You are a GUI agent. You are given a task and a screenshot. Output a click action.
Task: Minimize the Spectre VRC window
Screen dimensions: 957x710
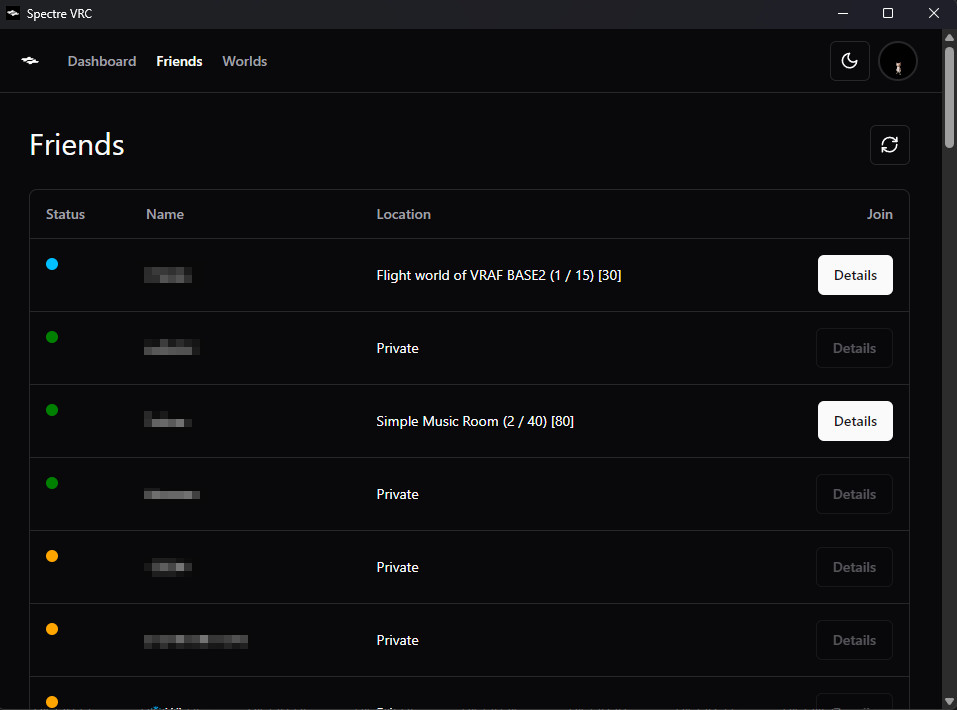843,13
